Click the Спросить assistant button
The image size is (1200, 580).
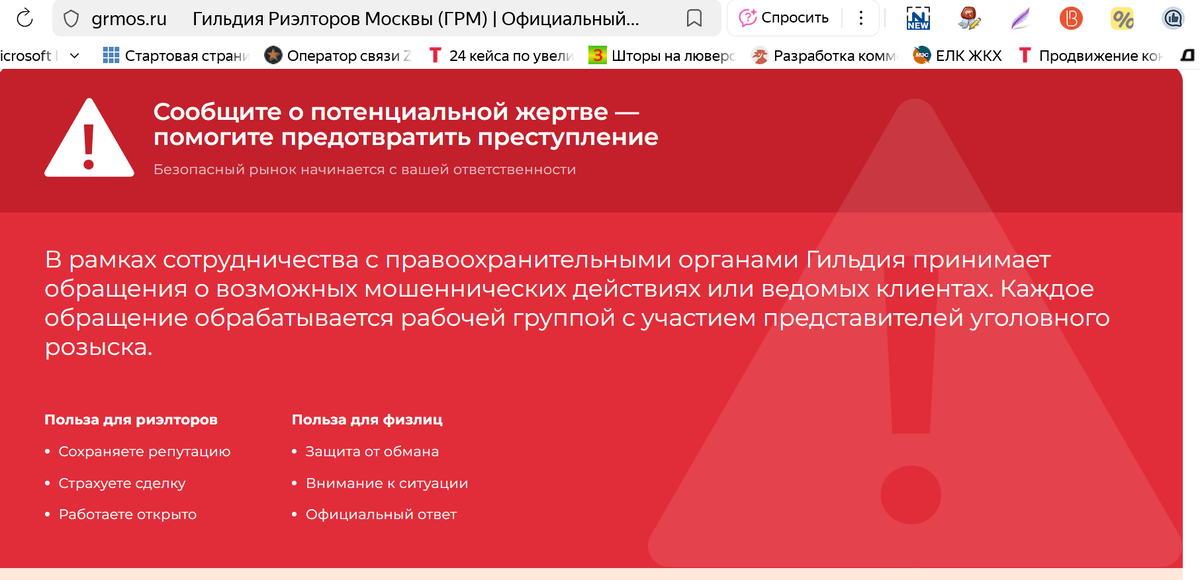pos(784,18)
